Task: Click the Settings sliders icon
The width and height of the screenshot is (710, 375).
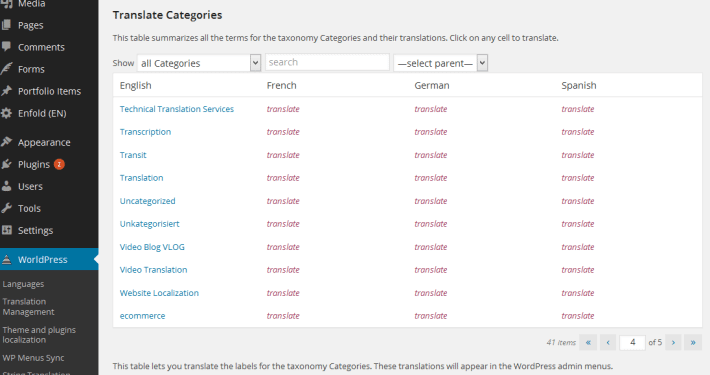Action: point(6,230)
